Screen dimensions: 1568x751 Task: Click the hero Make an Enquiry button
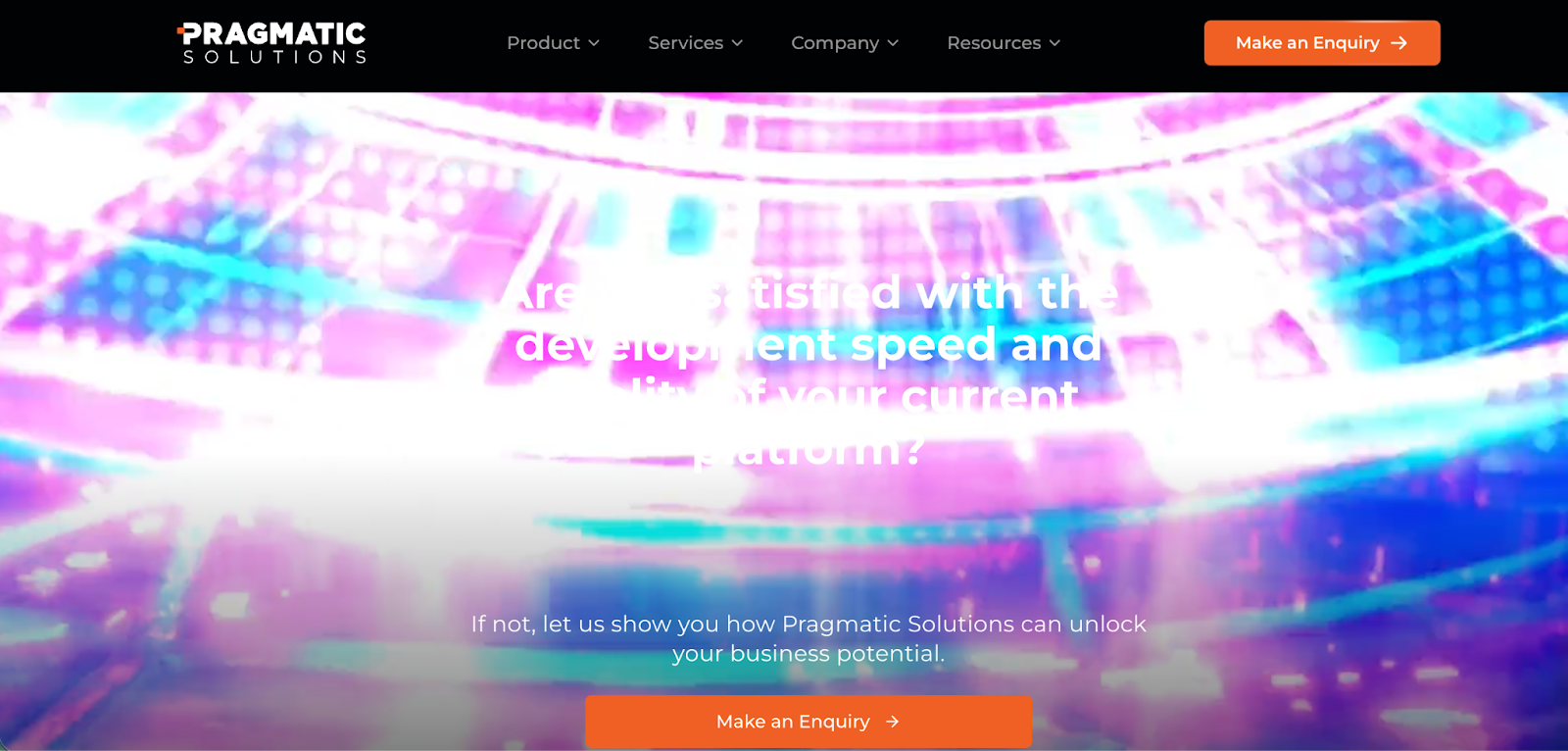pyautogui.click(x=808, y=722)
